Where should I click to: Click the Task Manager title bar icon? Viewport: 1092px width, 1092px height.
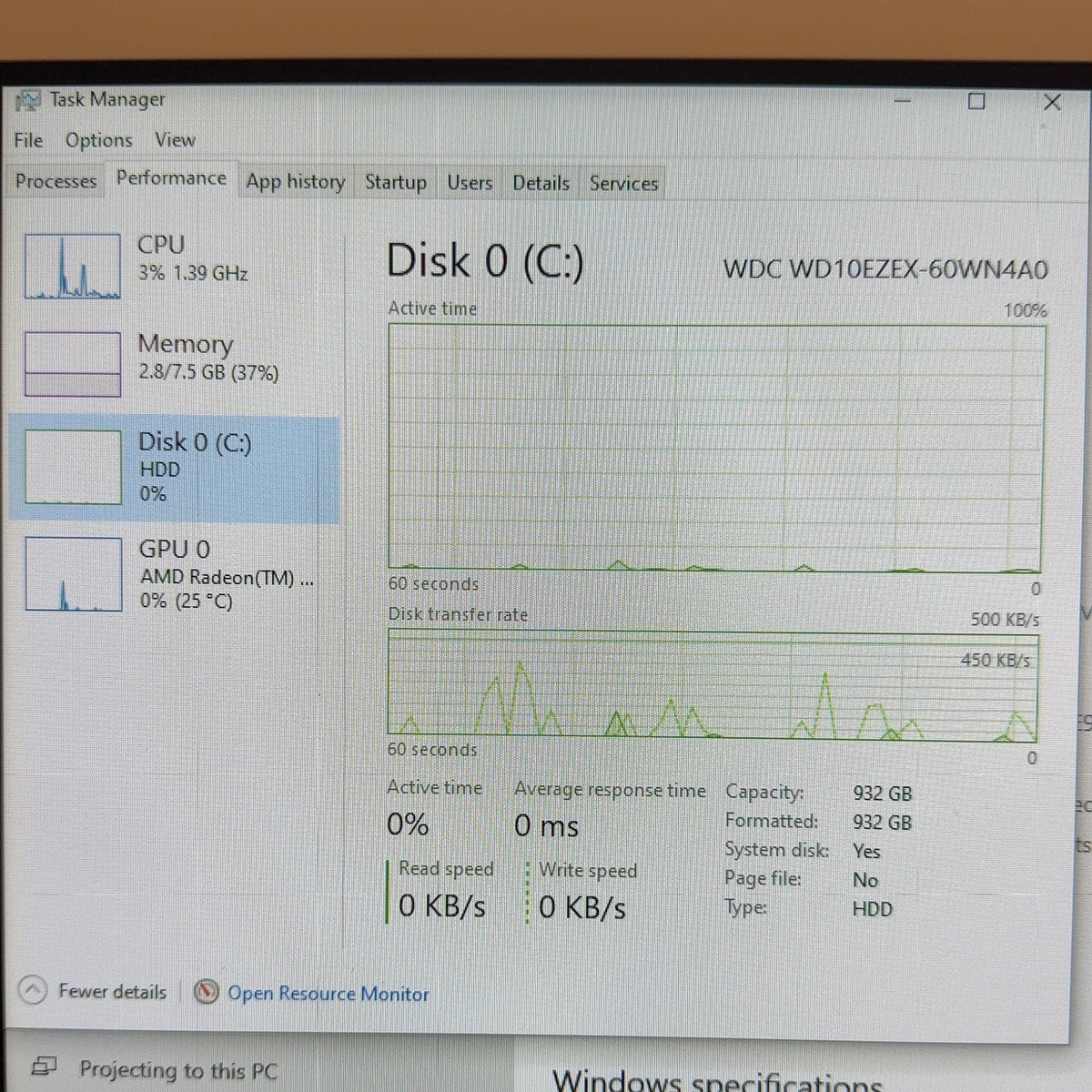click(x=28, y=100)
